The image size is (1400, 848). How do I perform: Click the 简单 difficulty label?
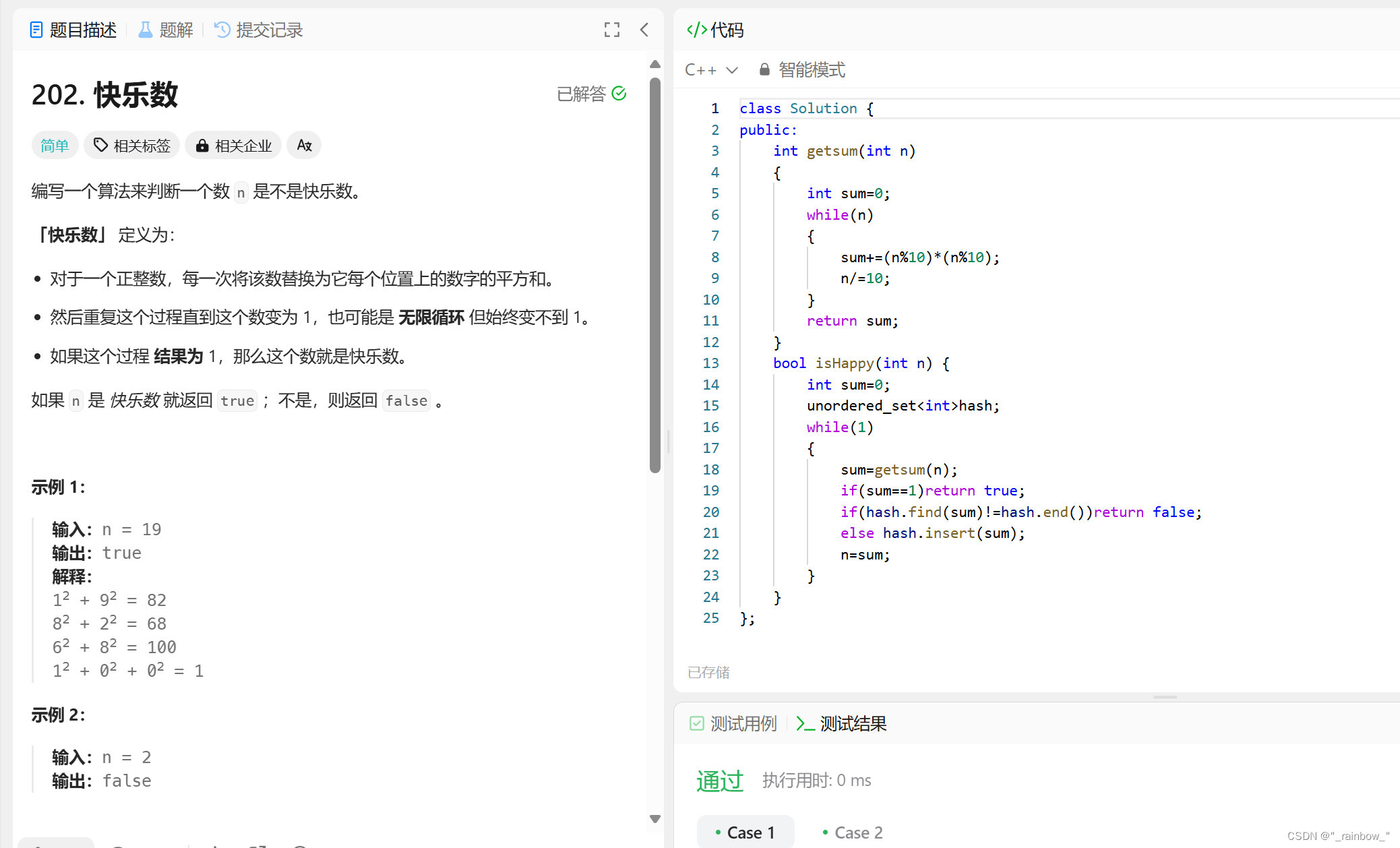(55, 146)
